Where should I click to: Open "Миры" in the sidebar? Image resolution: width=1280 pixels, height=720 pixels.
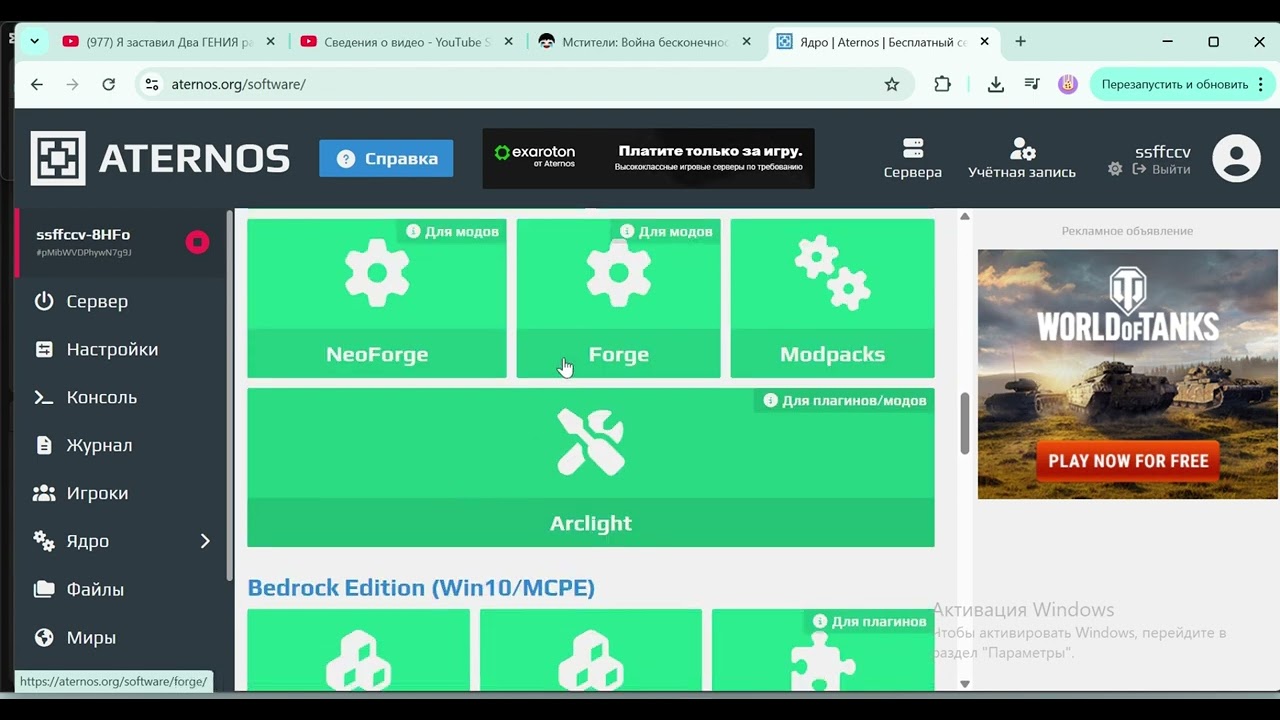click(122, 637)
